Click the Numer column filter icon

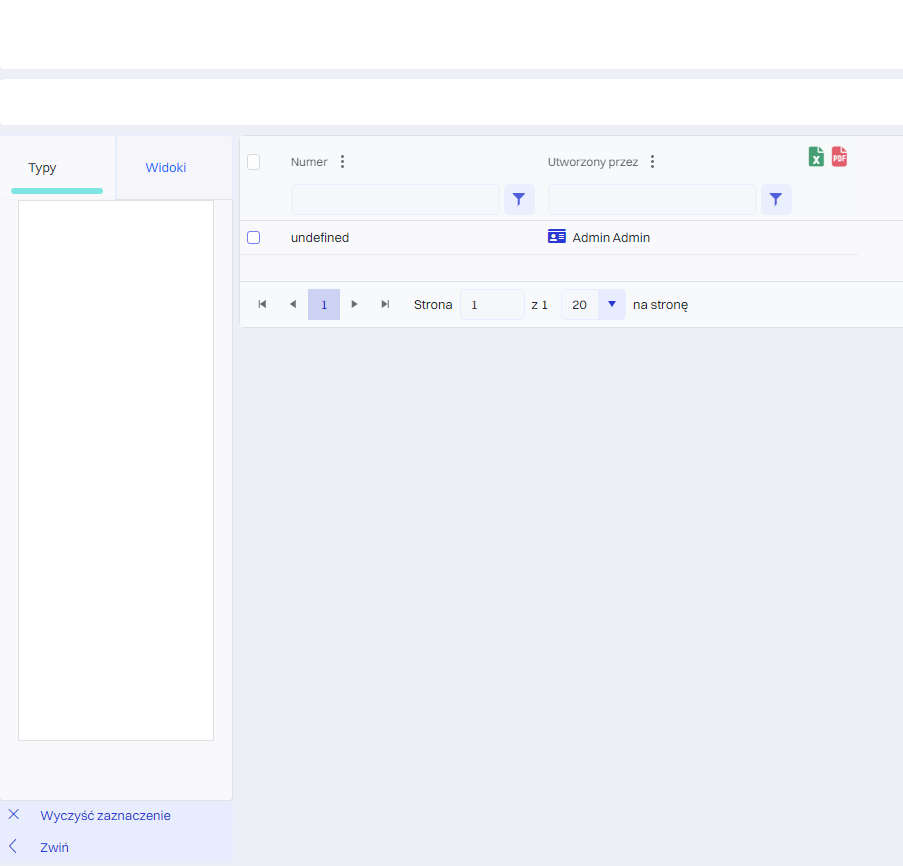pos(518,200)
